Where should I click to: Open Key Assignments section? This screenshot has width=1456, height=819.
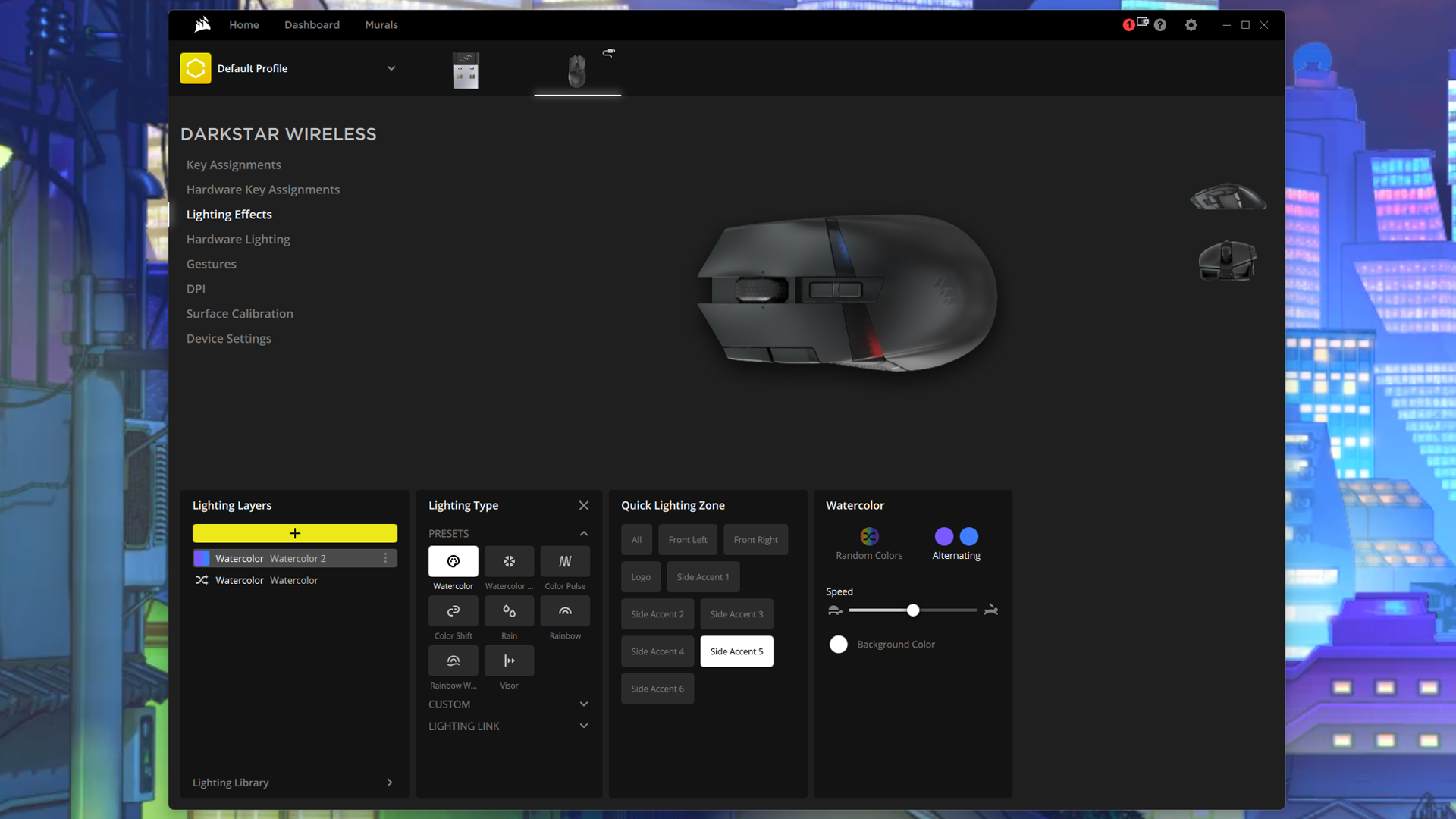(x=234, y=165)
